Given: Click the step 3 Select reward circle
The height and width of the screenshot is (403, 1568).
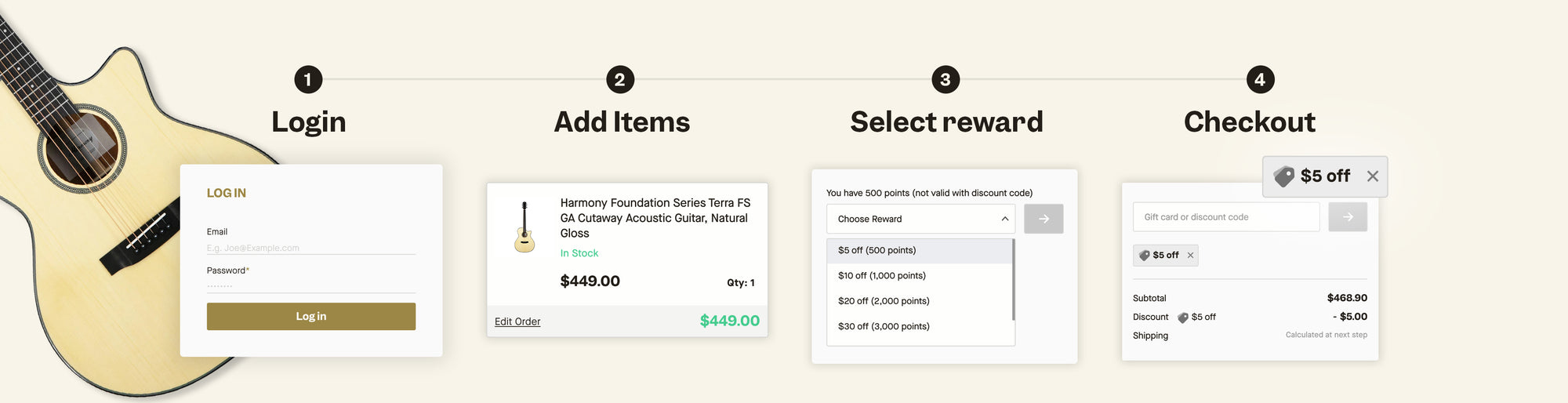Looking at the screenshot, I should point(946,79).
